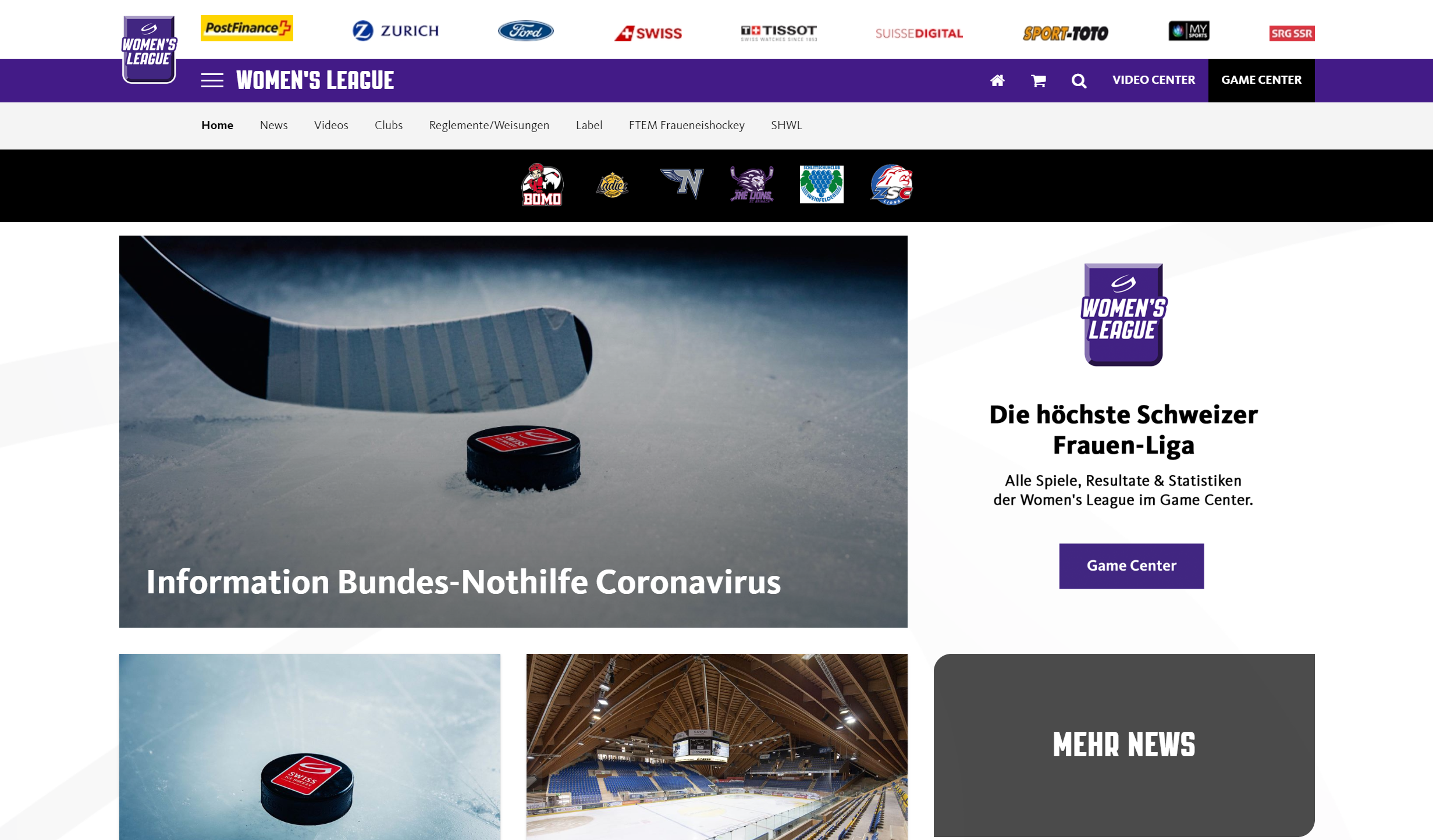Select the Bomo club logo
Viewport: 1433px width, 840px height.
pos(542,185)
